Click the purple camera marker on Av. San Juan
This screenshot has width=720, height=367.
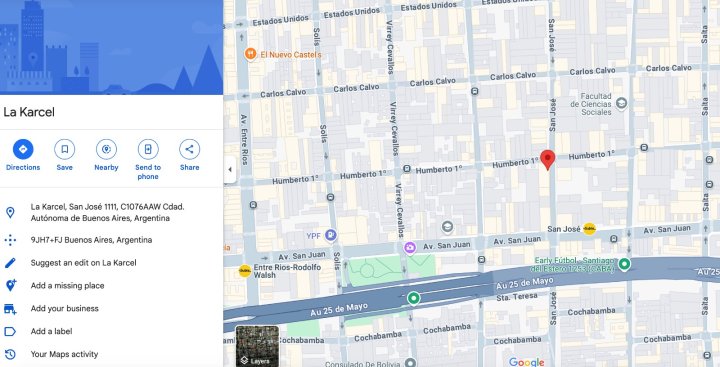[410, 248]
